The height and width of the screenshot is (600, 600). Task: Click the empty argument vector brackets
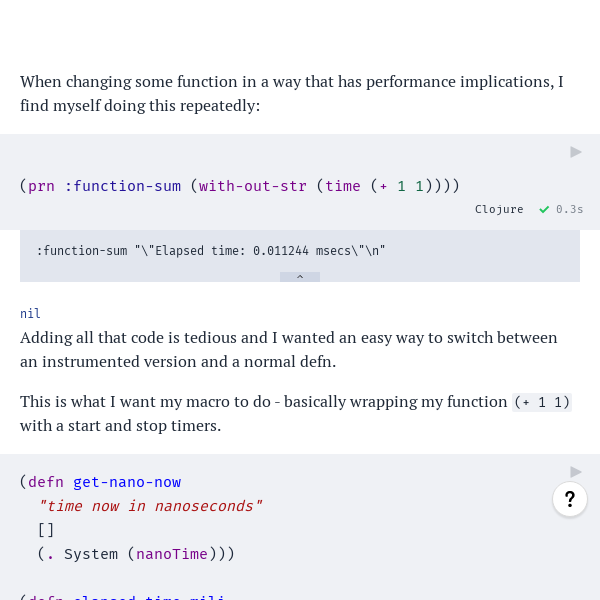pyautogui.click(x=46, y=530)
